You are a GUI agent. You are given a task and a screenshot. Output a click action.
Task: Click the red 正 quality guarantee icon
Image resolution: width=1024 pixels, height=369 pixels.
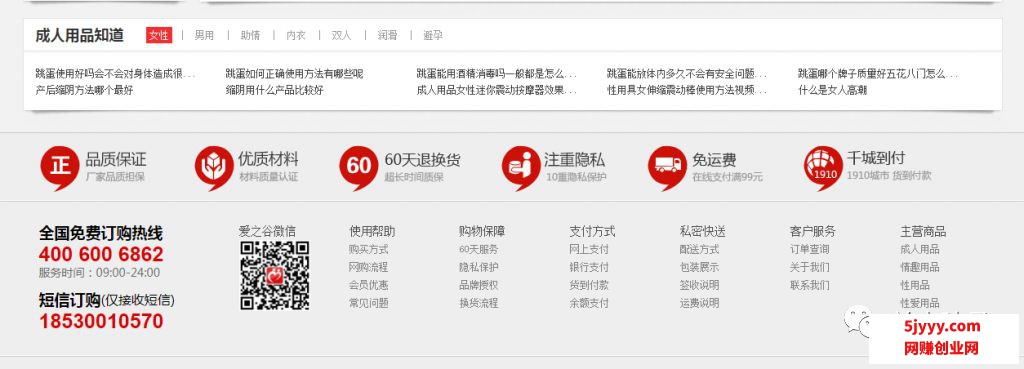(x=60, y=167)
